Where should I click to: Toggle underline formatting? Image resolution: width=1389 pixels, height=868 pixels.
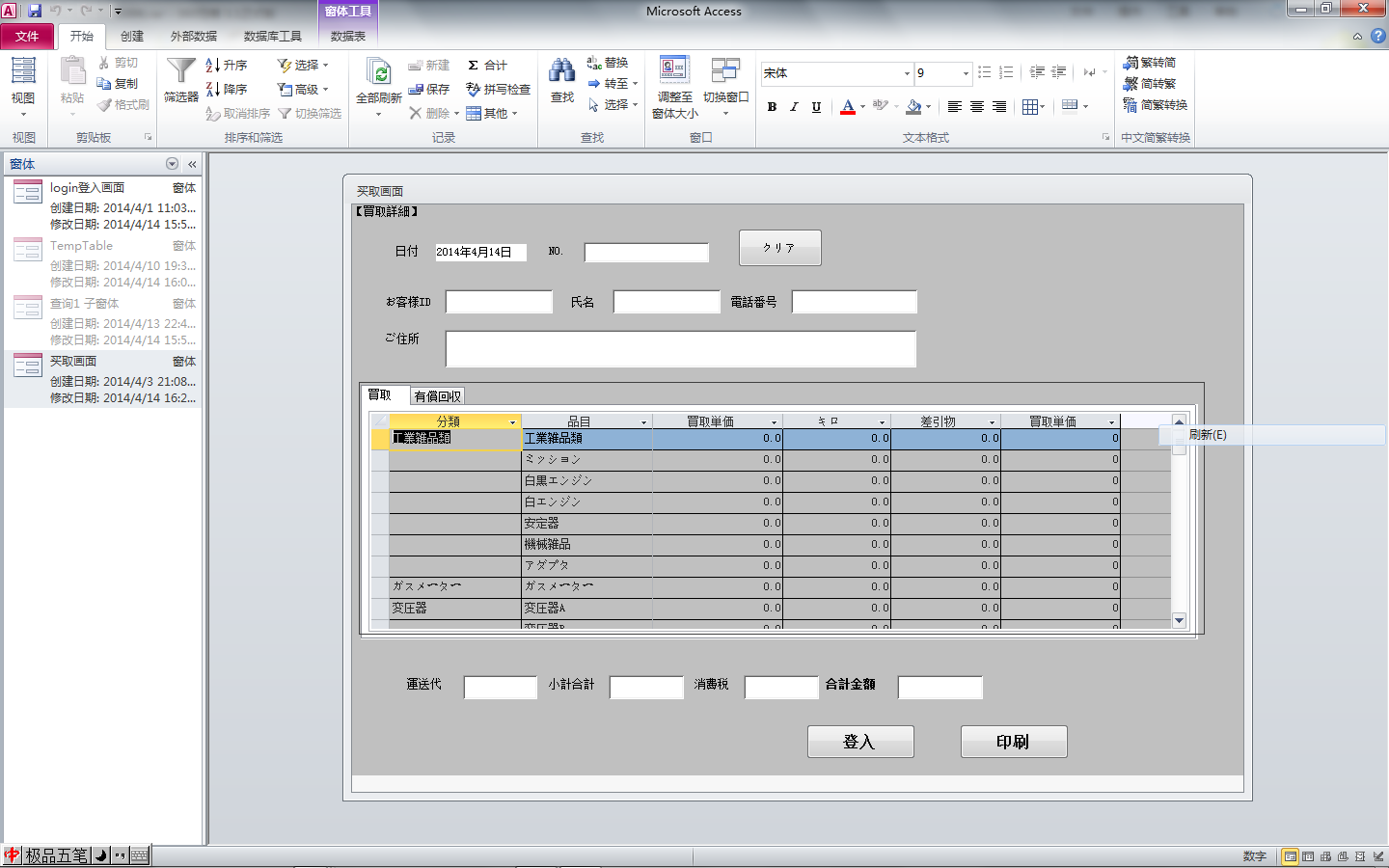tap(816, 107)
